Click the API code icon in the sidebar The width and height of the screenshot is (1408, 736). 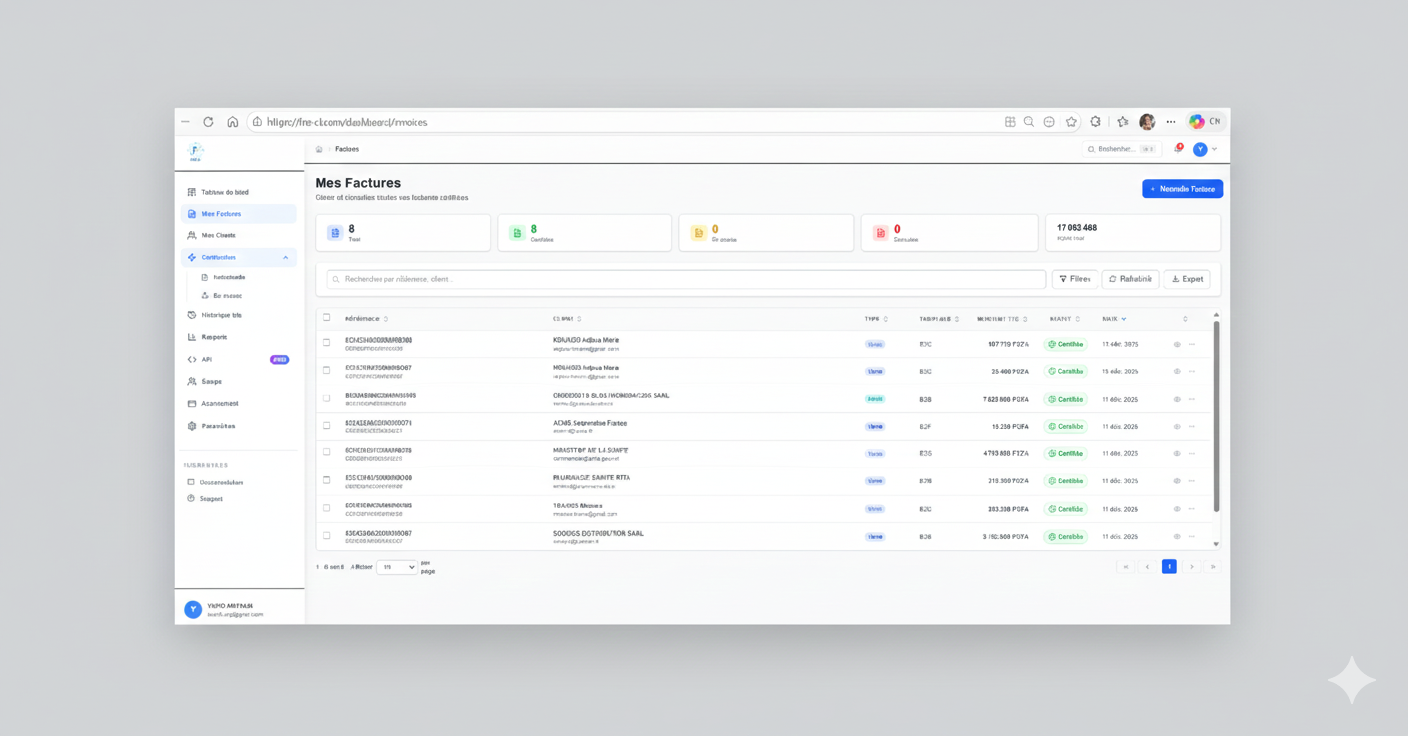coord(192,360)
